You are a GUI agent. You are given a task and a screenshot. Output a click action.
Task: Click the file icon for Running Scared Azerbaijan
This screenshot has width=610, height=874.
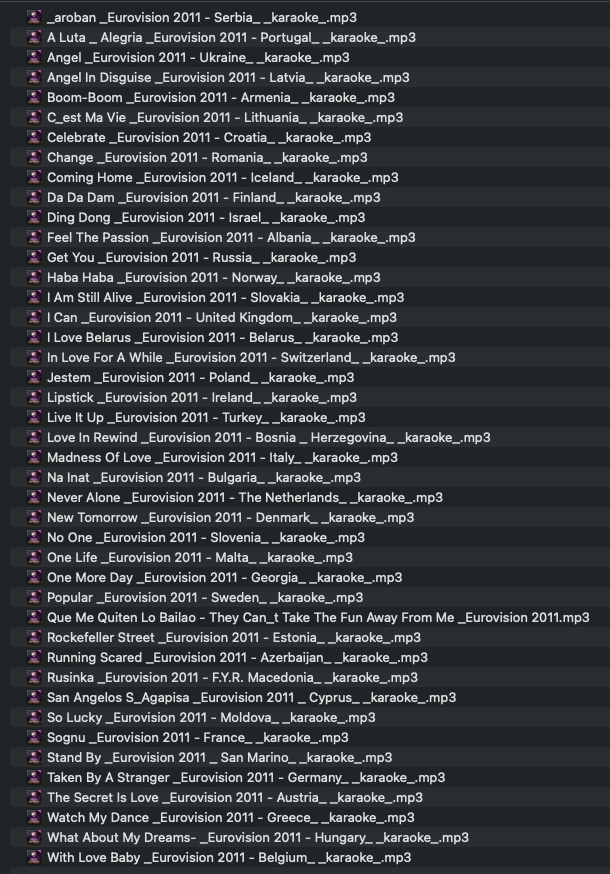pos(34,658)
